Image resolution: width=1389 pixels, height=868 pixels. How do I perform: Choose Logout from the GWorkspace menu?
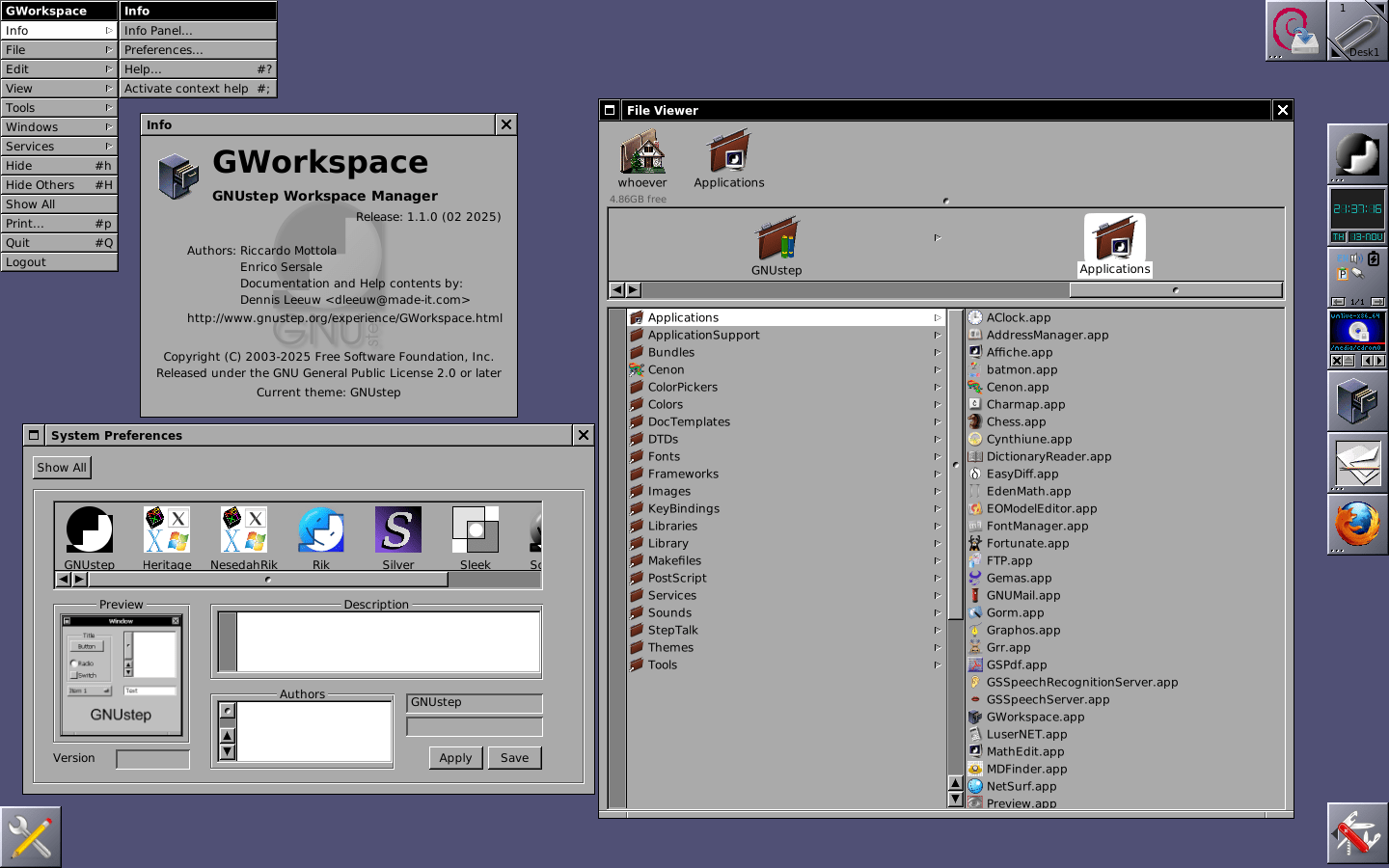tap(59, 261)
